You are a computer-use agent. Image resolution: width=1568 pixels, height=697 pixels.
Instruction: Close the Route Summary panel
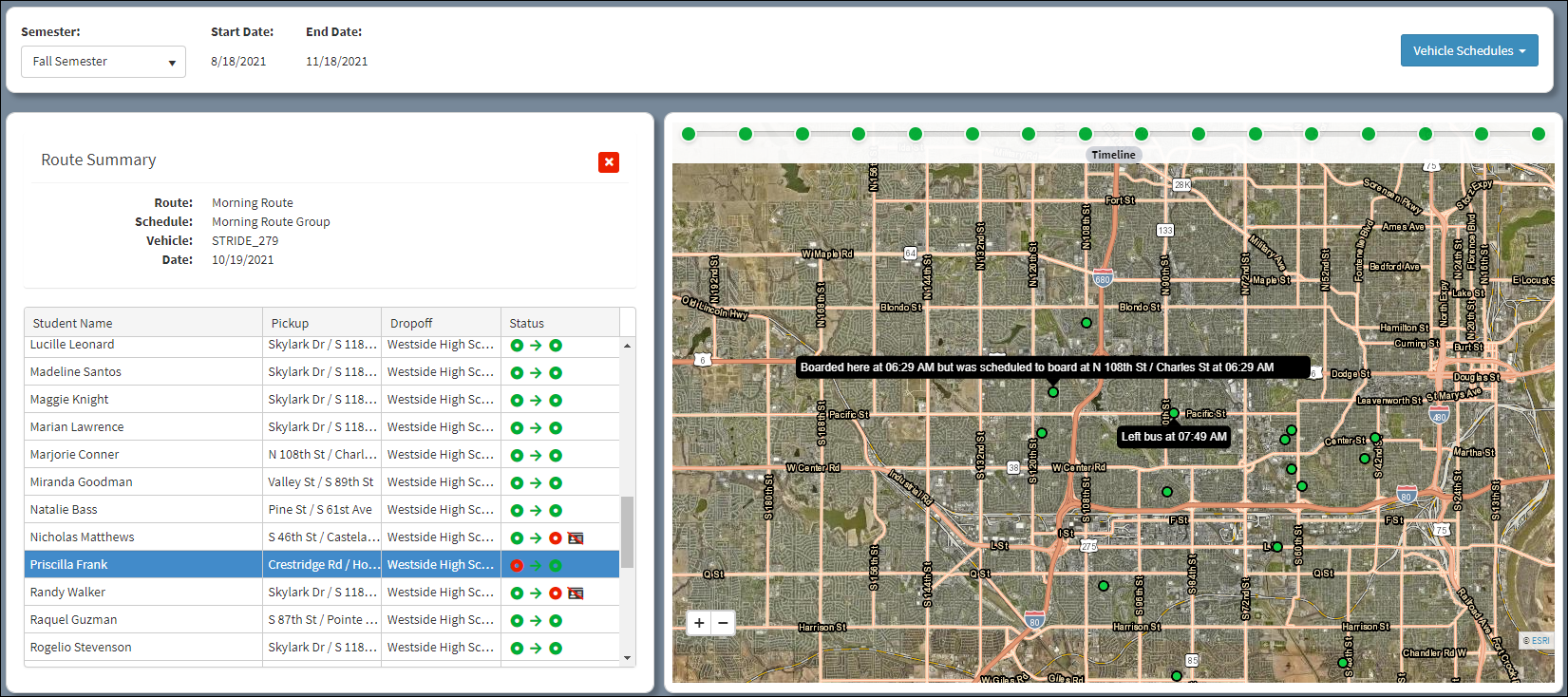click(609, 162)
